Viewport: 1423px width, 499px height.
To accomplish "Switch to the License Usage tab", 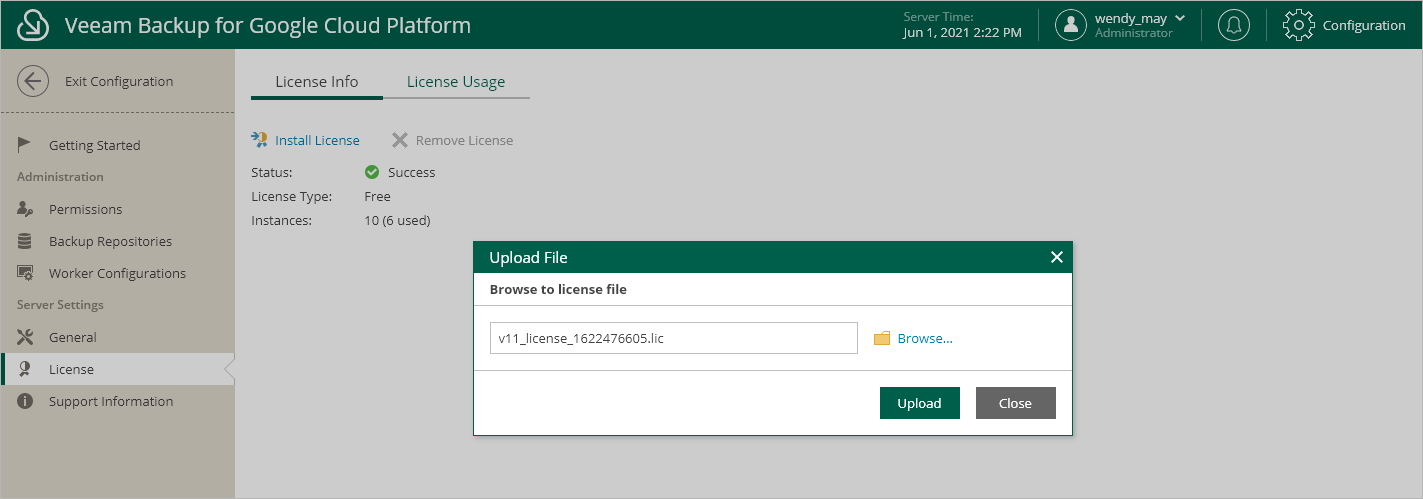I will [455, 82].
